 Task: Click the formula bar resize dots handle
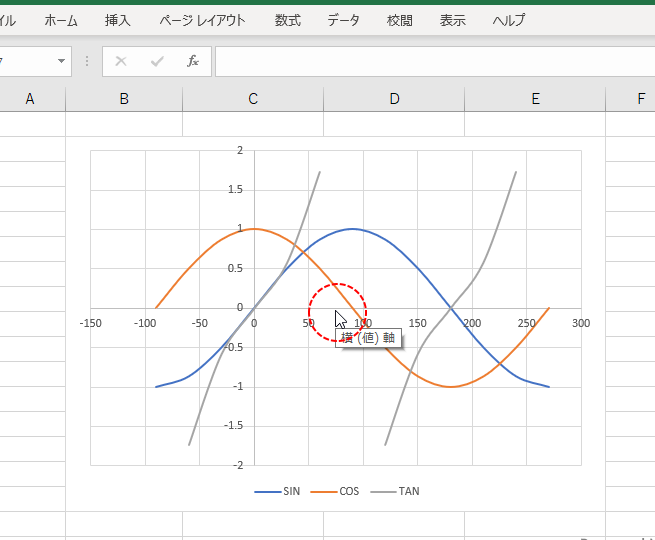click(x=87, y=61)
